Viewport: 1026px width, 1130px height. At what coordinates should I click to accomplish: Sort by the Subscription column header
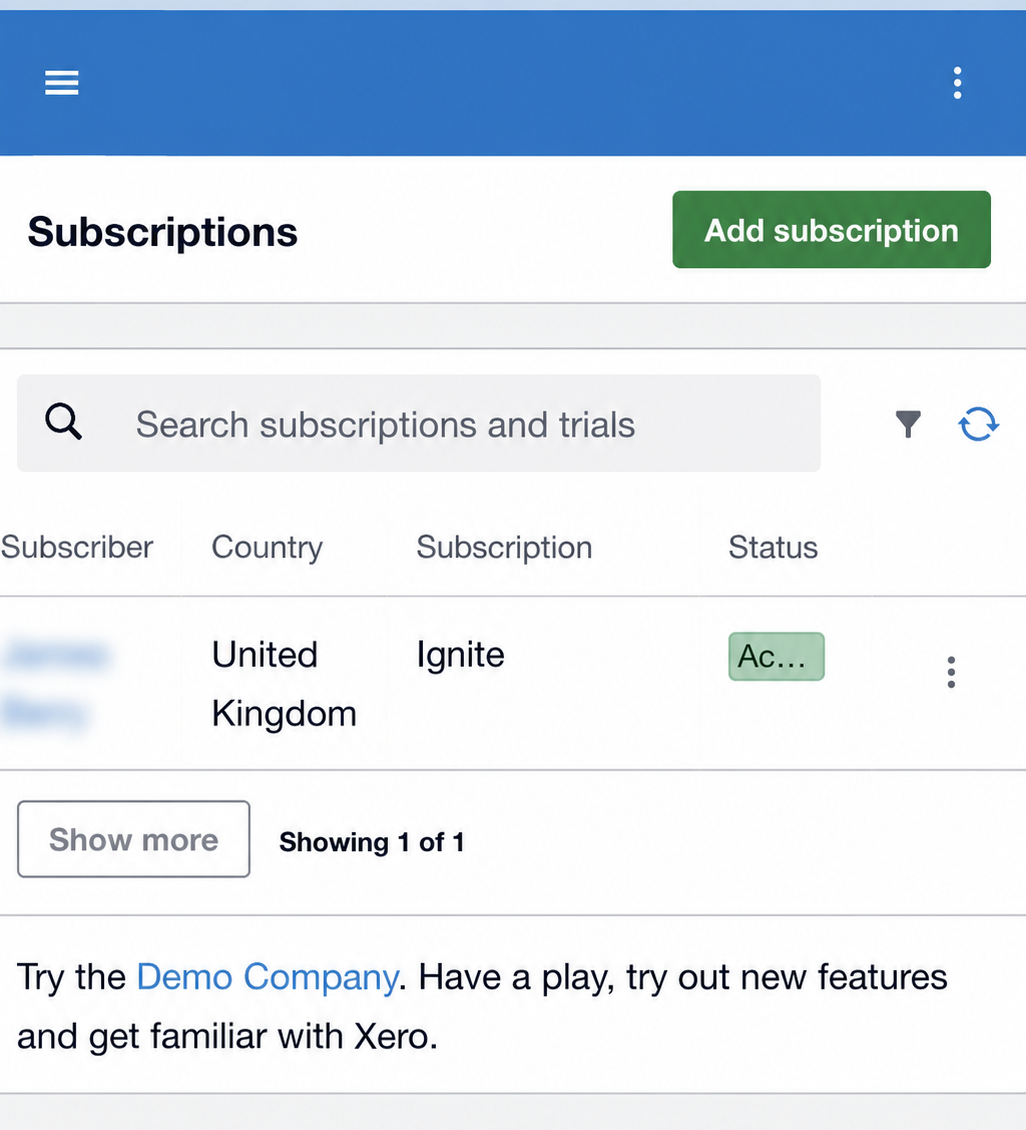click(x=504, y=548)
